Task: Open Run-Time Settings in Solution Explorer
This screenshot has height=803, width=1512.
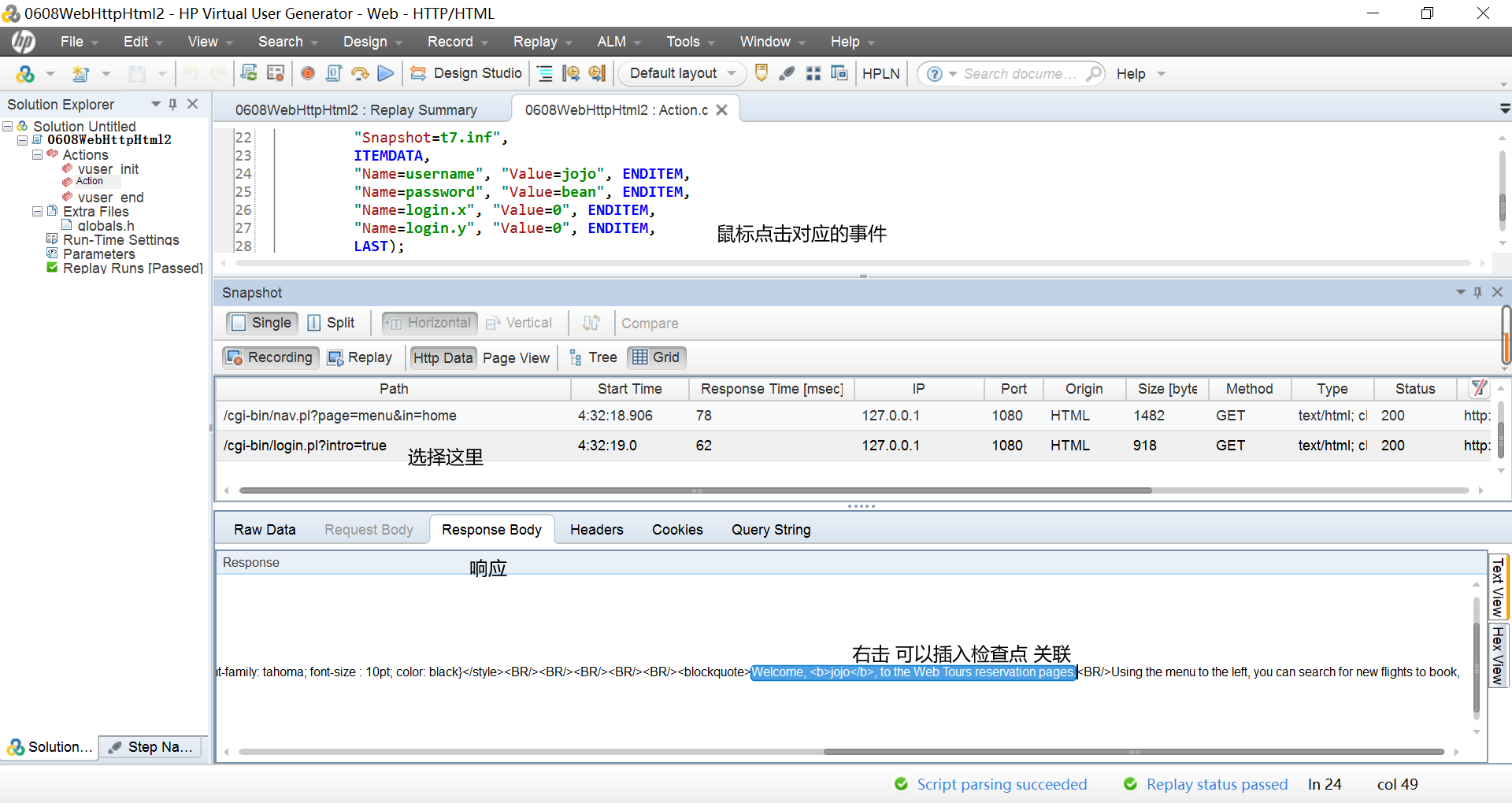Action: coord(120,240)
